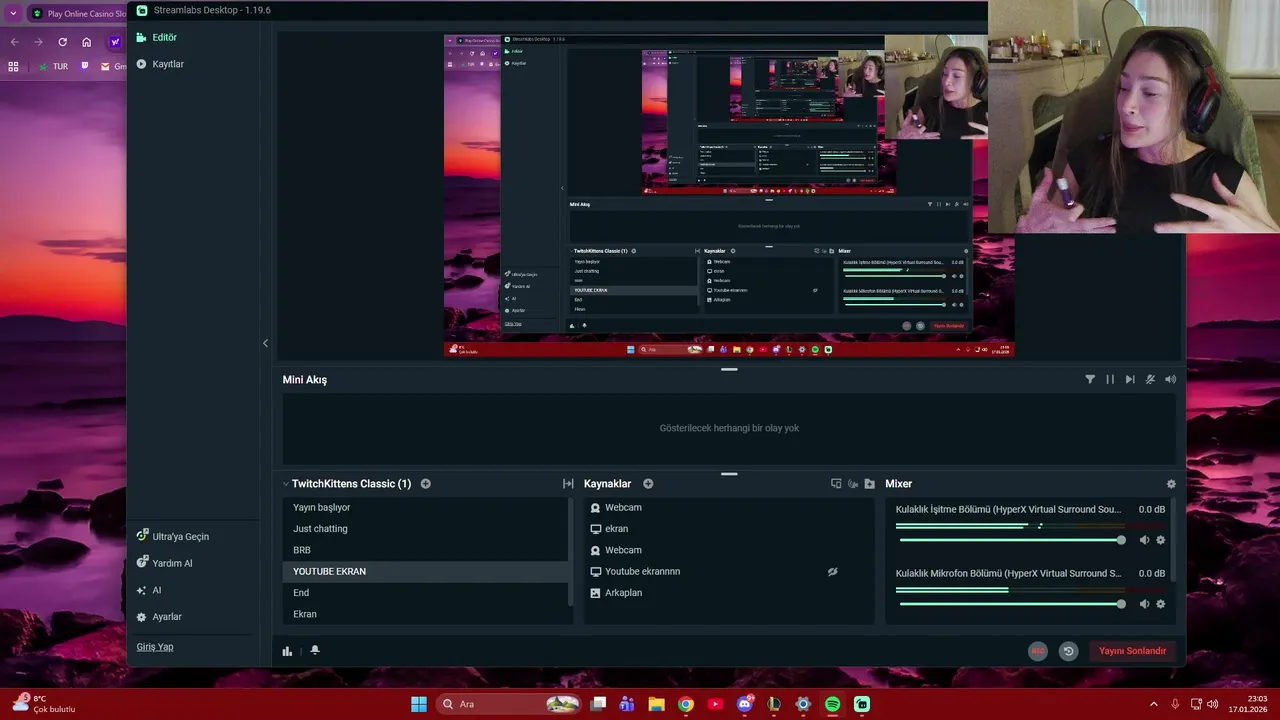This screenshot has height=720, width=1280.
Task: Open performance stats bar chart icon
Action: point(287,650)
